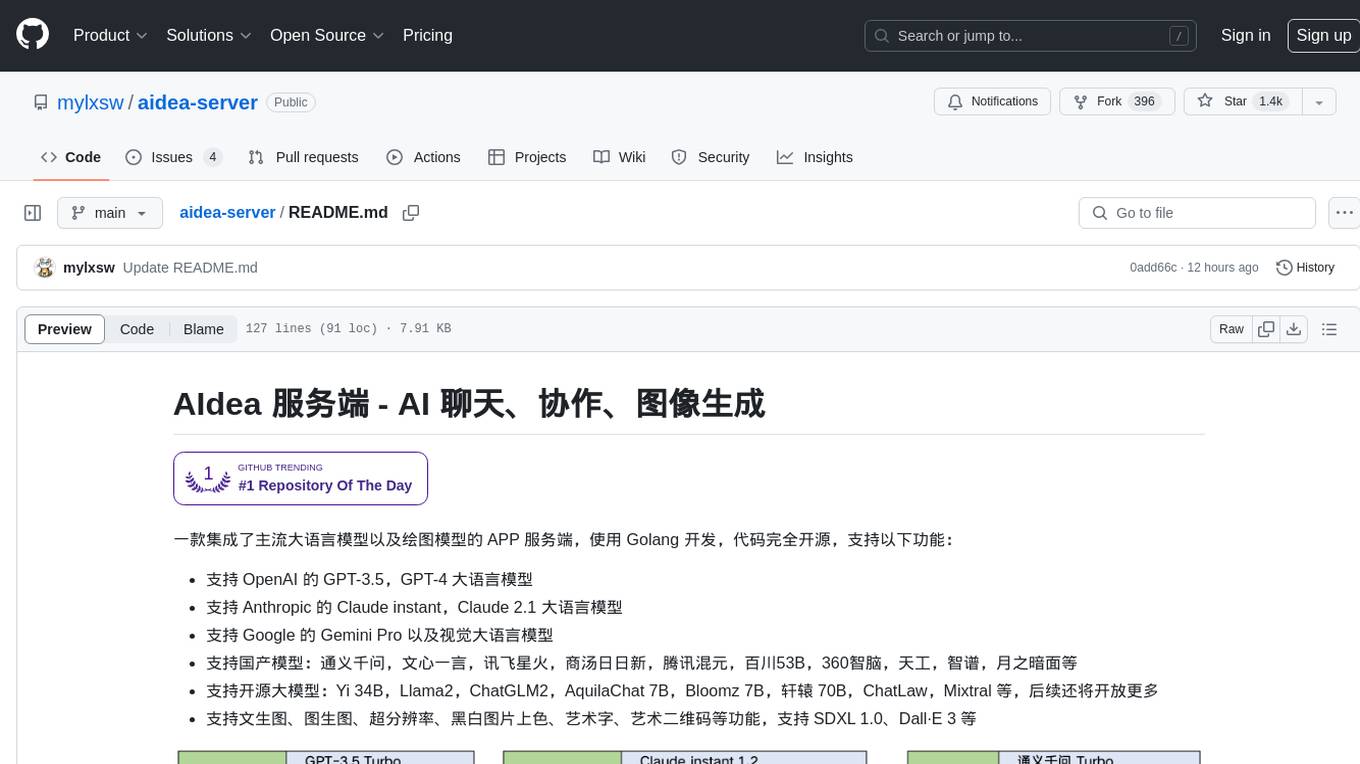Focus the Search or jump to field
Viewport: 1360px width, 764px height.
[1032, 36]
